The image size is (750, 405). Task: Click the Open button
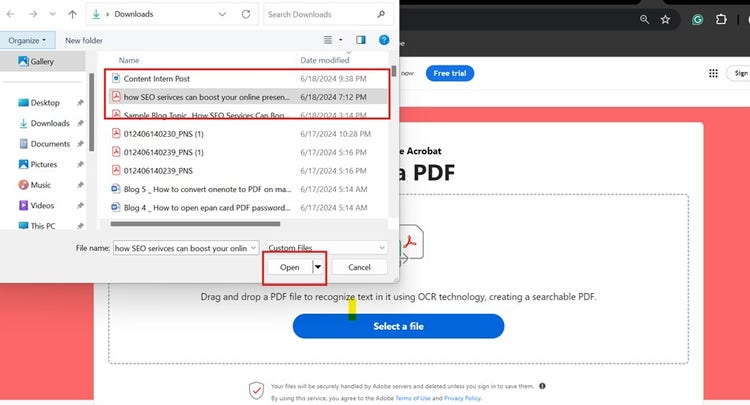(x=289, y=267)
